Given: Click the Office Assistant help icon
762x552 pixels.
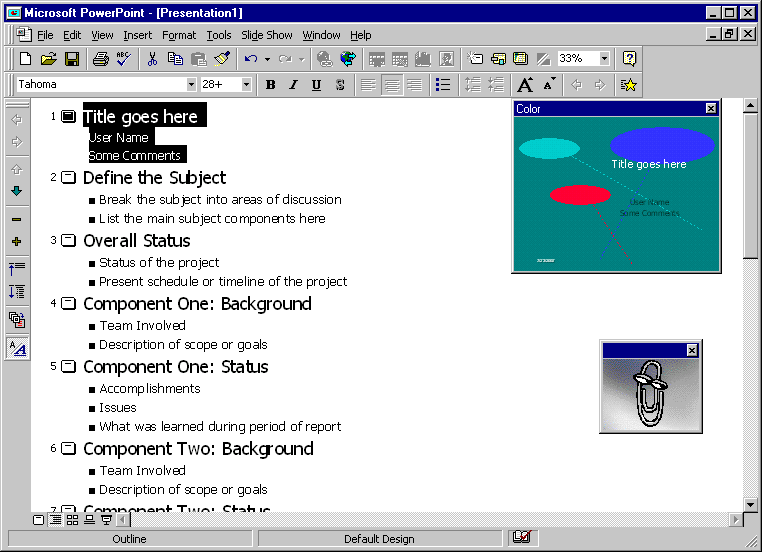Looking at the screenshot, I should [x=629, y=59].
